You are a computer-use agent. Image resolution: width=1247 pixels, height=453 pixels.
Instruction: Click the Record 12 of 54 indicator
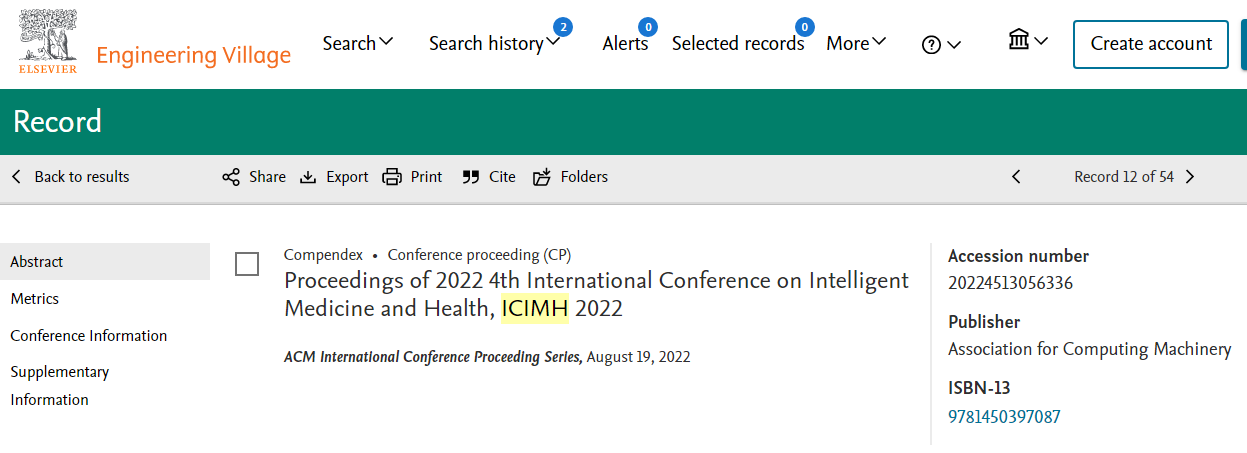(1124, 177)
